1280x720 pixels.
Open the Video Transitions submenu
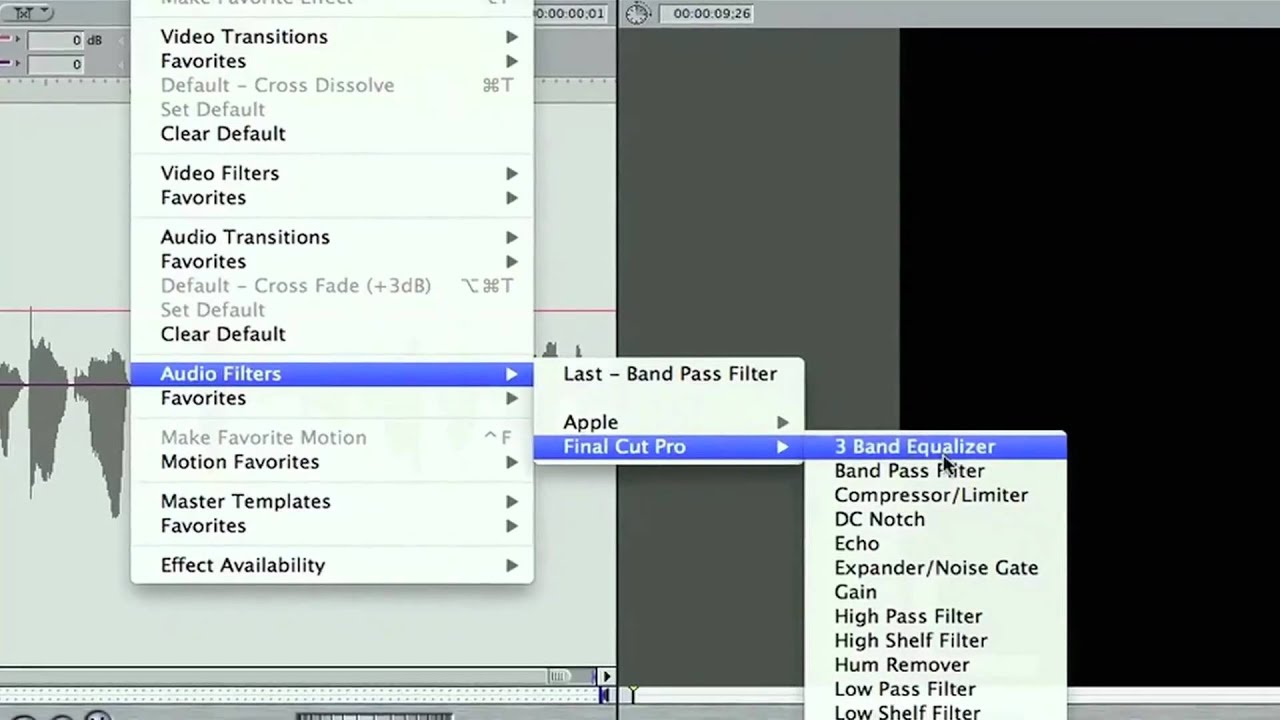click(x=332, y=37)
